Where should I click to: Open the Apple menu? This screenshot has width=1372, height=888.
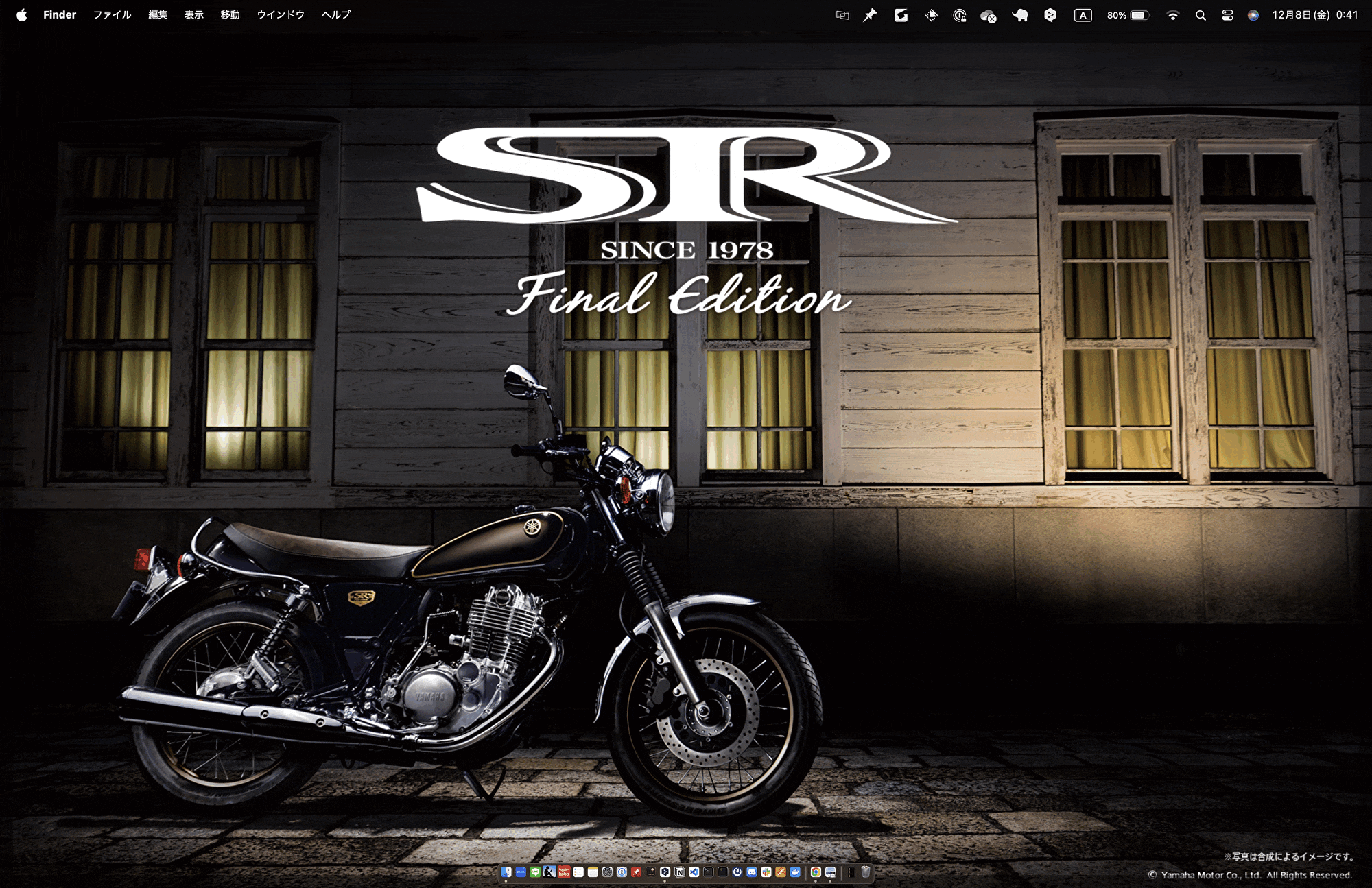(x=21, y=15)
